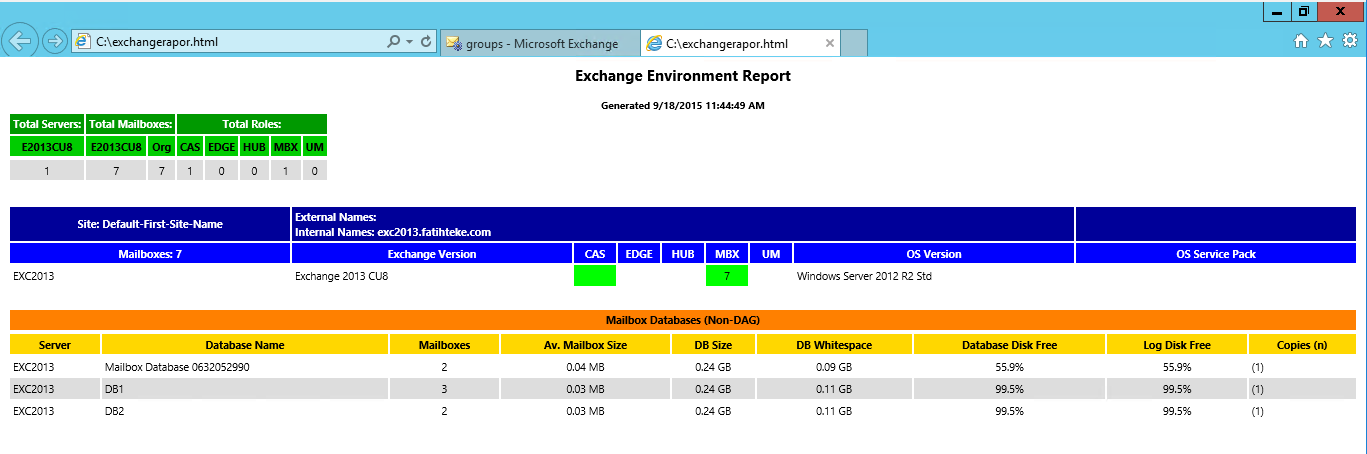Click the Mailboxes: 7 blue header
The image size is (1367, 454).
(x=150, y=254)
